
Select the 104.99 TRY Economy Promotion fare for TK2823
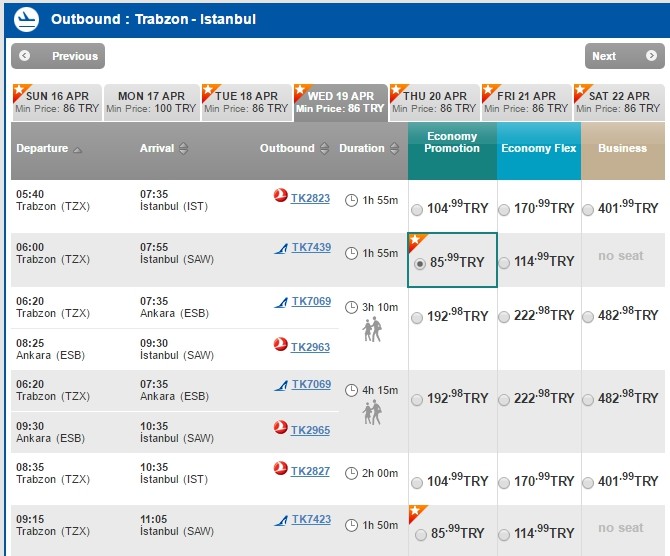coord(417,209)
